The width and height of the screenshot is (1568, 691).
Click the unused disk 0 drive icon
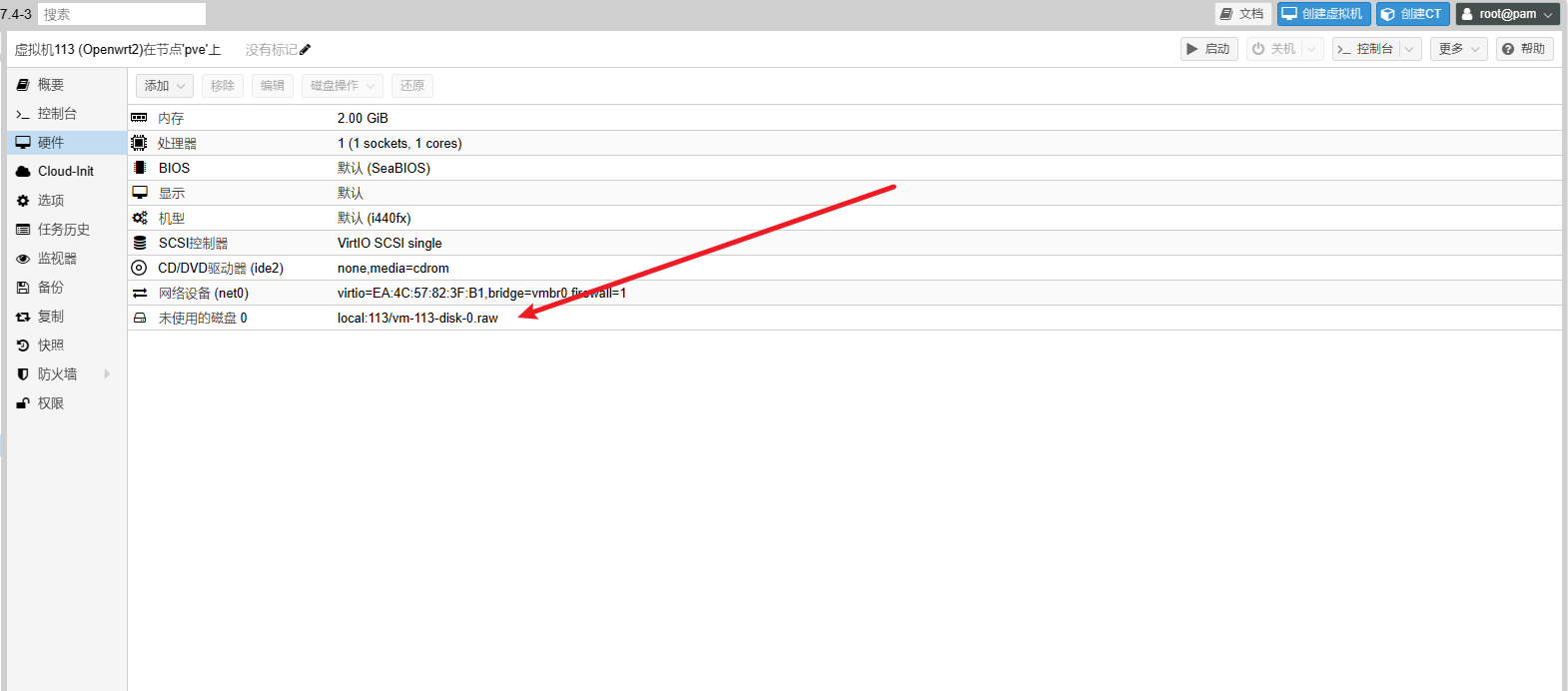click(x=140, y=318)
